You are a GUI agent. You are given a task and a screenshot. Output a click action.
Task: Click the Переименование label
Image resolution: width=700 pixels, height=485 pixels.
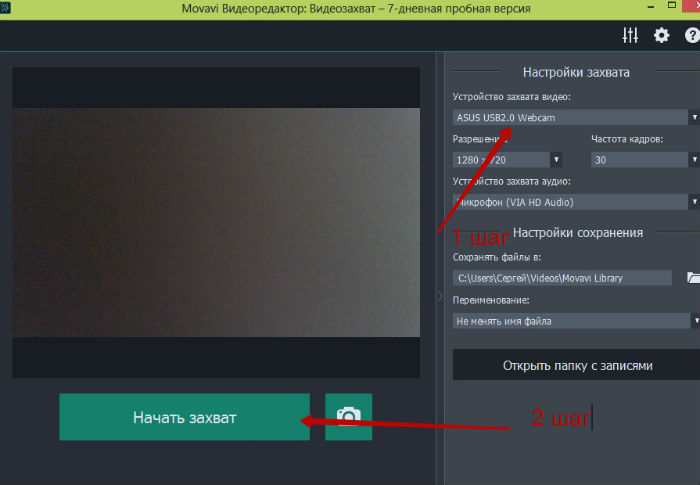point(491,300)
